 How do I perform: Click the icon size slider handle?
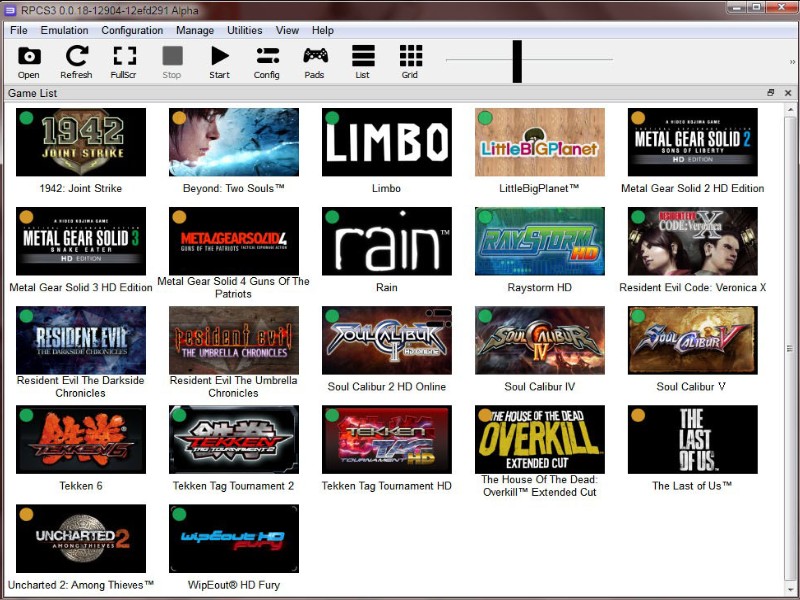point(517,61)
